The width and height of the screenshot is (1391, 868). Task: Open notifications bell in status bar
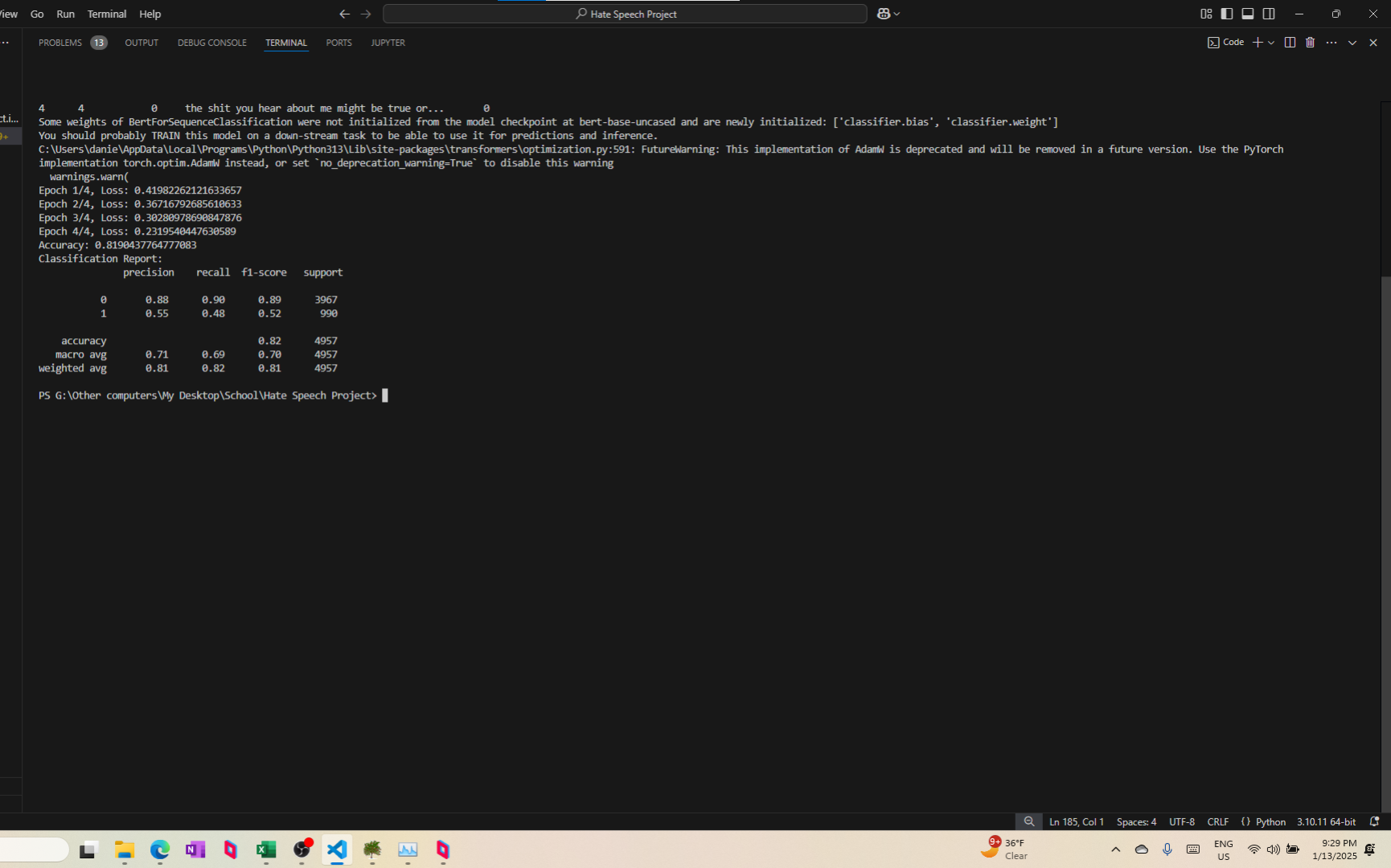pos(1374,821)
